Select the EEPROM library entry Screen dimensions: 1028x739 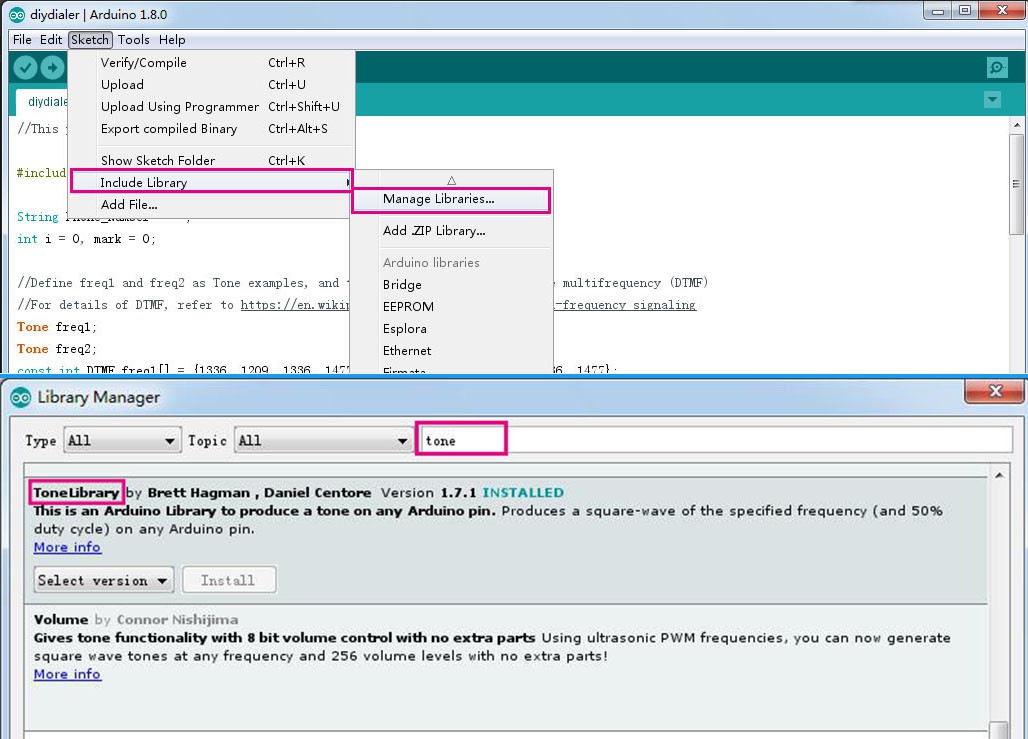coord(408,307)
